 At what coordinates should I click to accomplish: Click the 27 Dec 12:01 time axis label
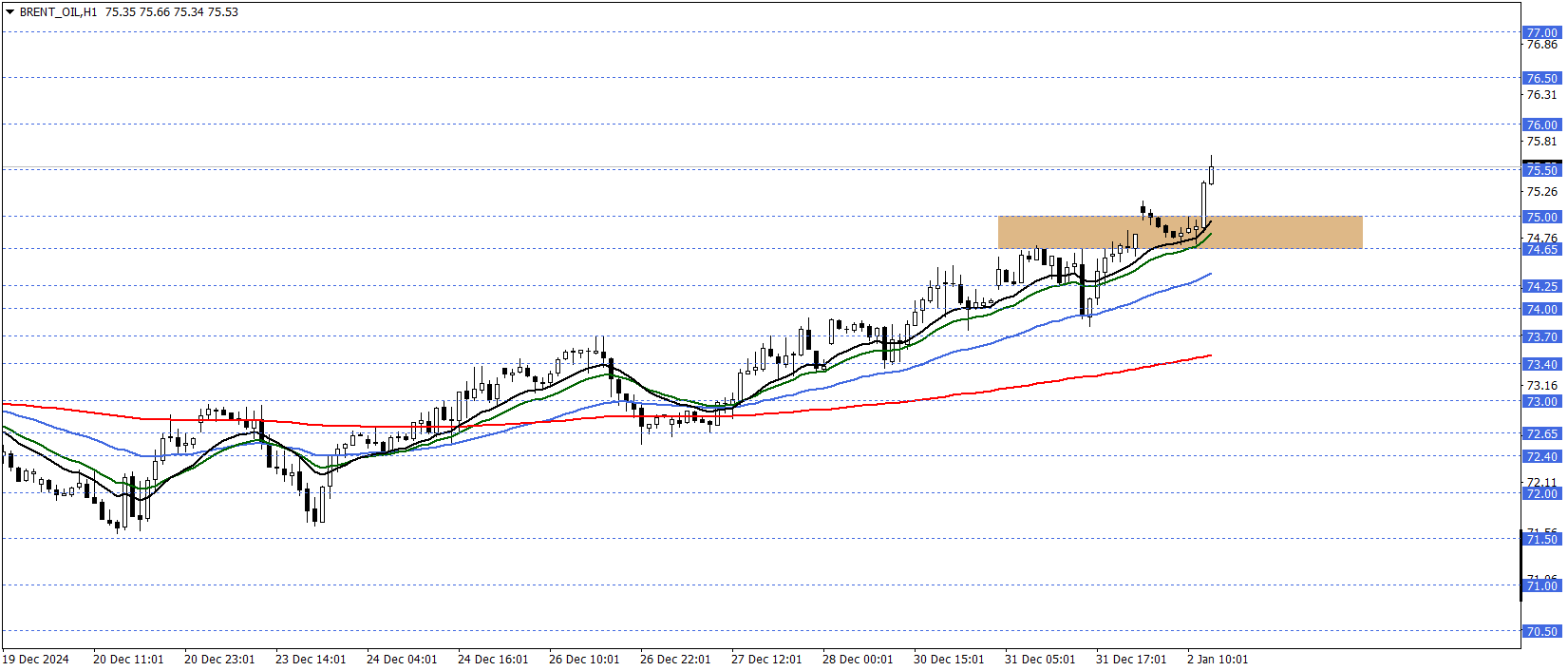766,659
